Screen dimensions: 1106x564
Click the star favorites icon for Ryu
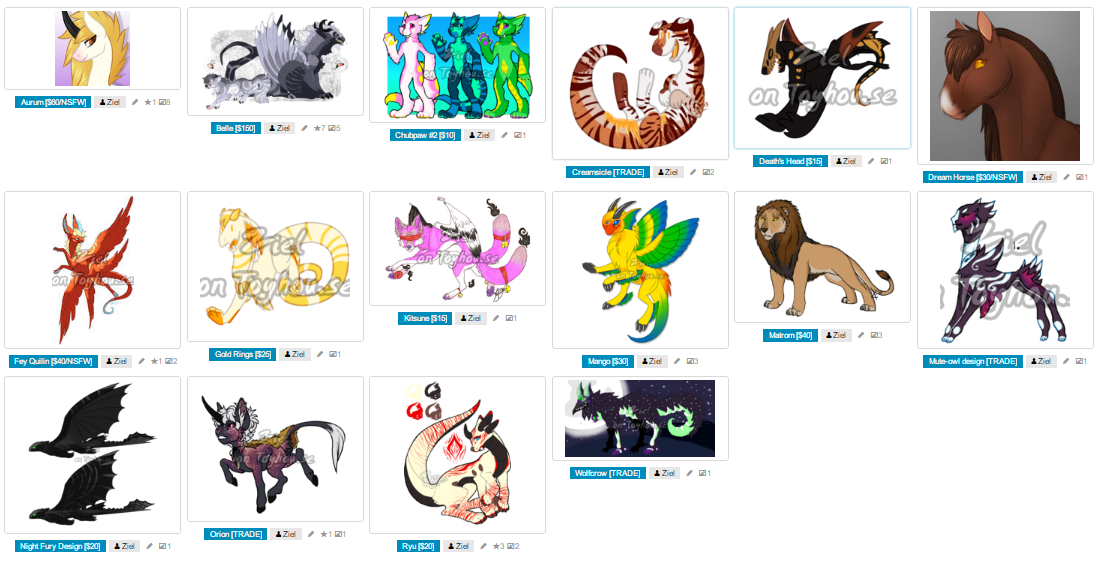tap(496, 546)
